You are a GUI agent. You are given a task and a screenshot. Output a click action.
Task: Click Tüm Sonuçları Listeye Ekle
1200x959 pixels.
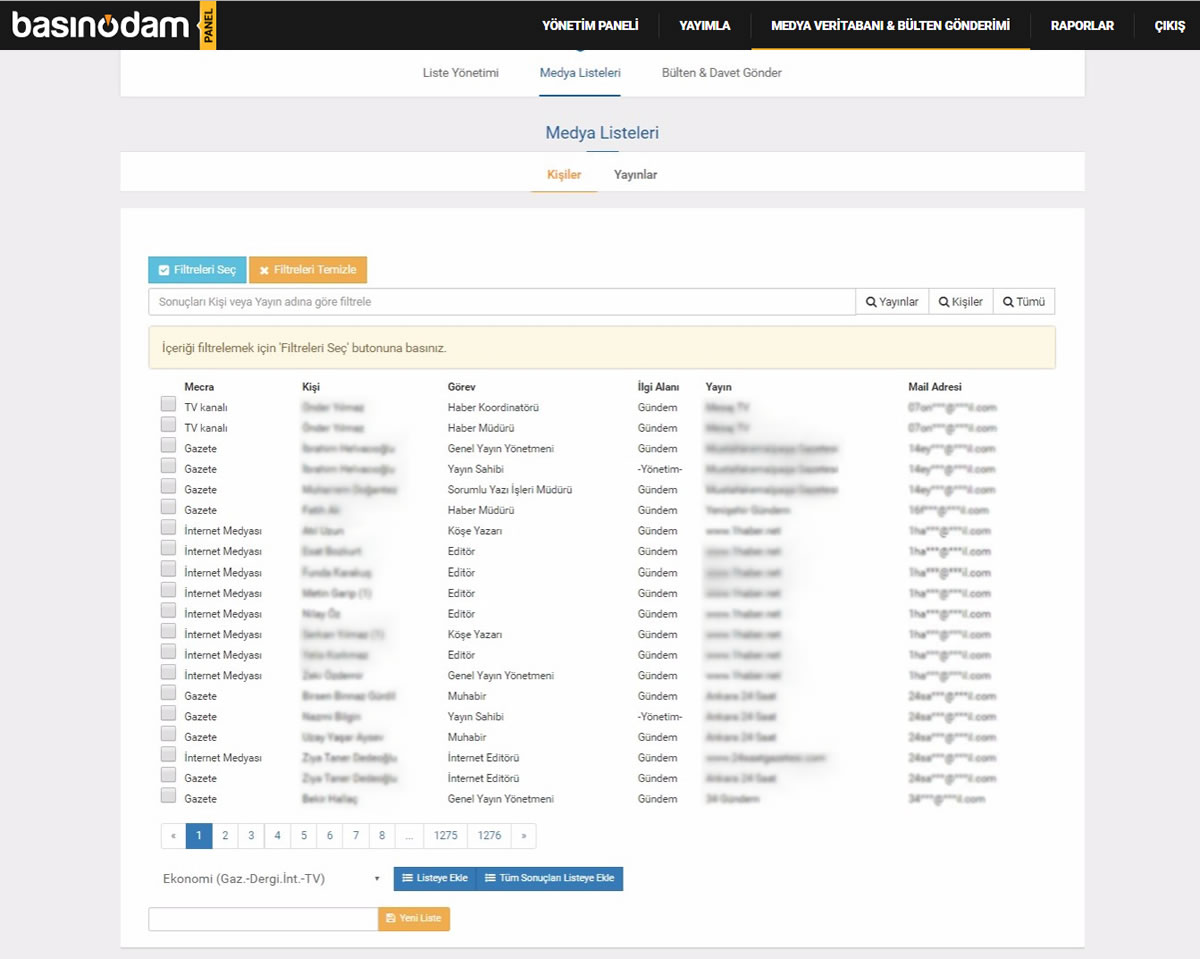tap(549, 878)
